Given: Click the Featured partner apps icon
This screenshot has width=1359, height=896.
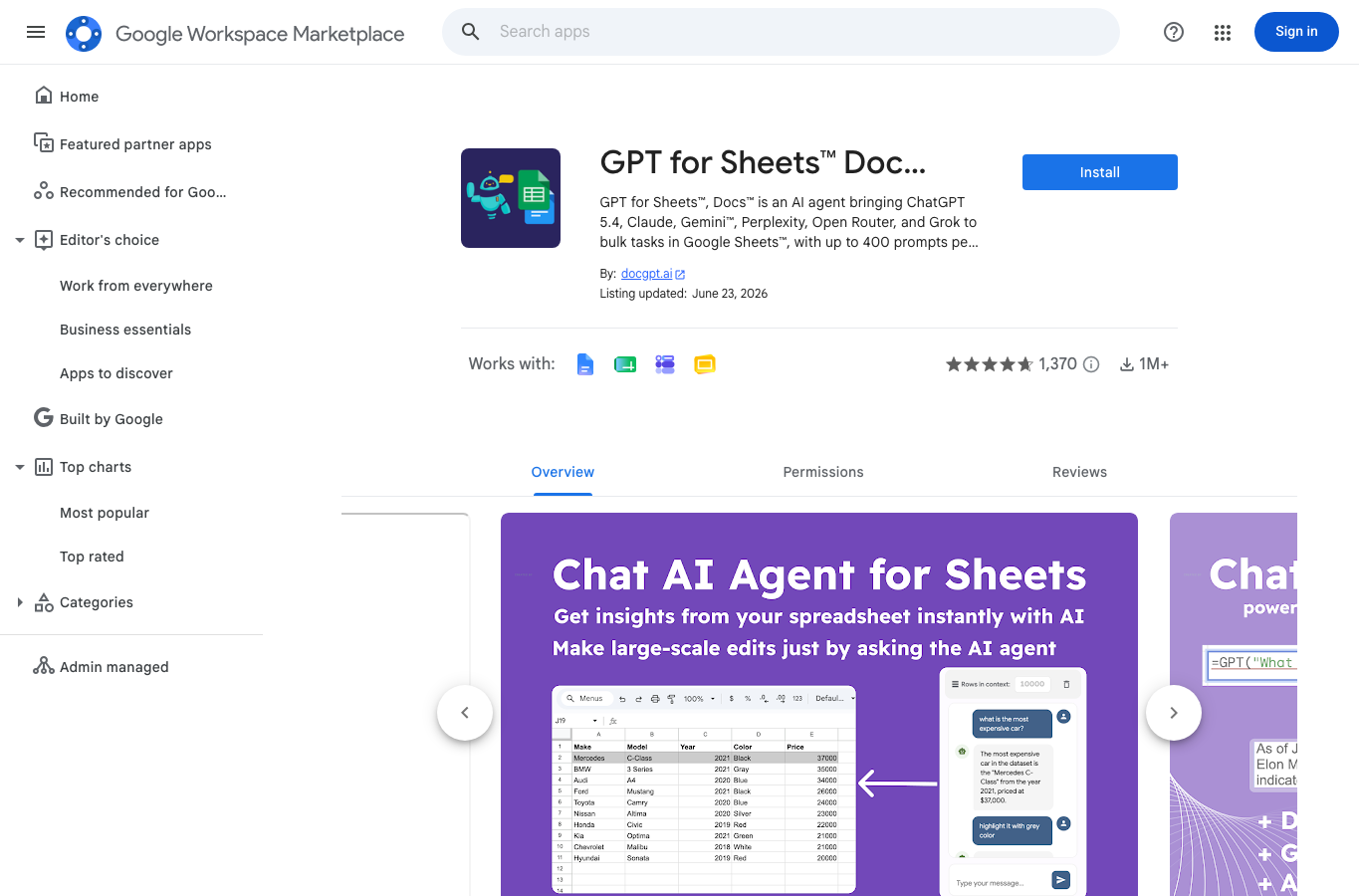Looking at the screenshot, I should pos(43,143).
